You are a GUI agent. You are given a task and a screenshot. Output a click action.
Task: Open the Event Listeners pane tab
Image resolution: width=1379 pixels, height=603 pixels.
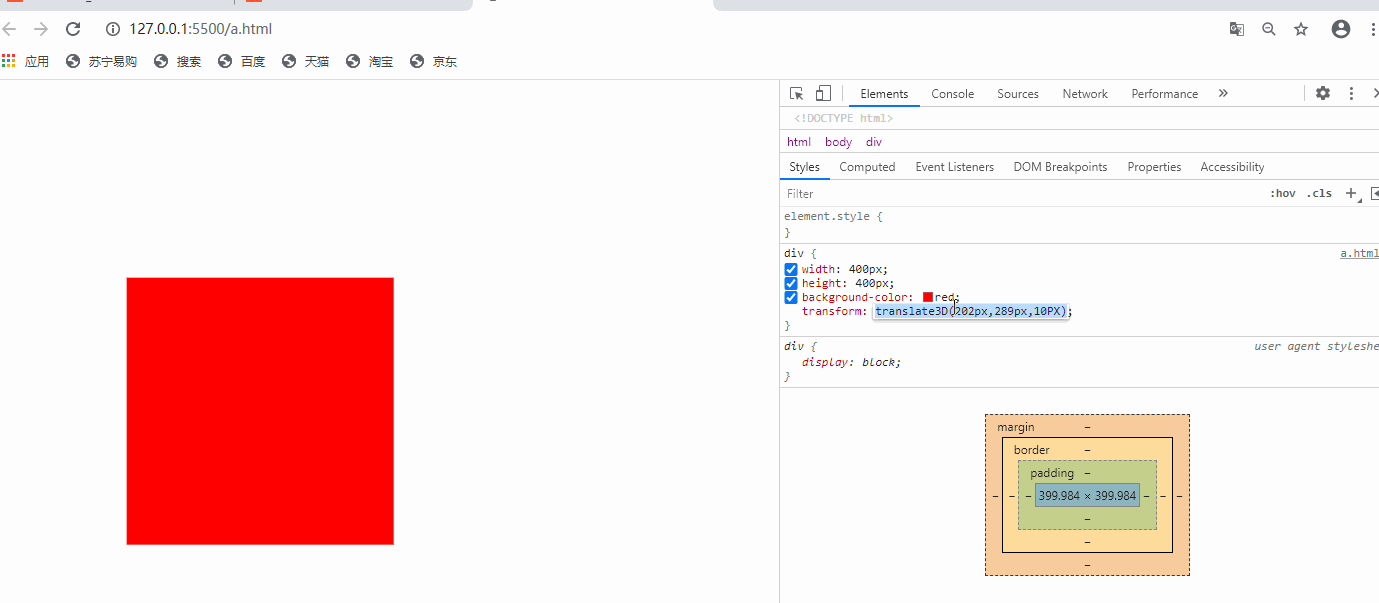(954, 167)
